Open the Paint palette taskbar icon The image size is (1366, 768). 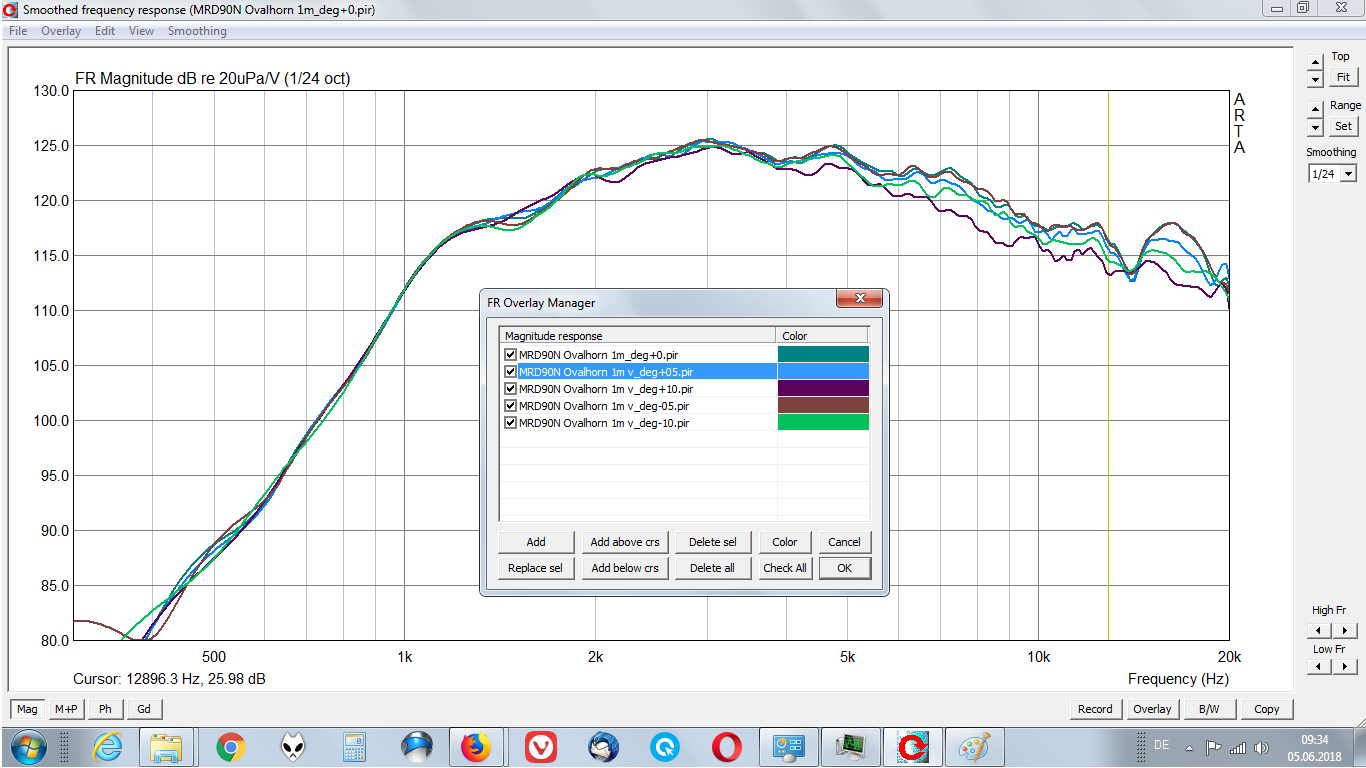[974, 747]
